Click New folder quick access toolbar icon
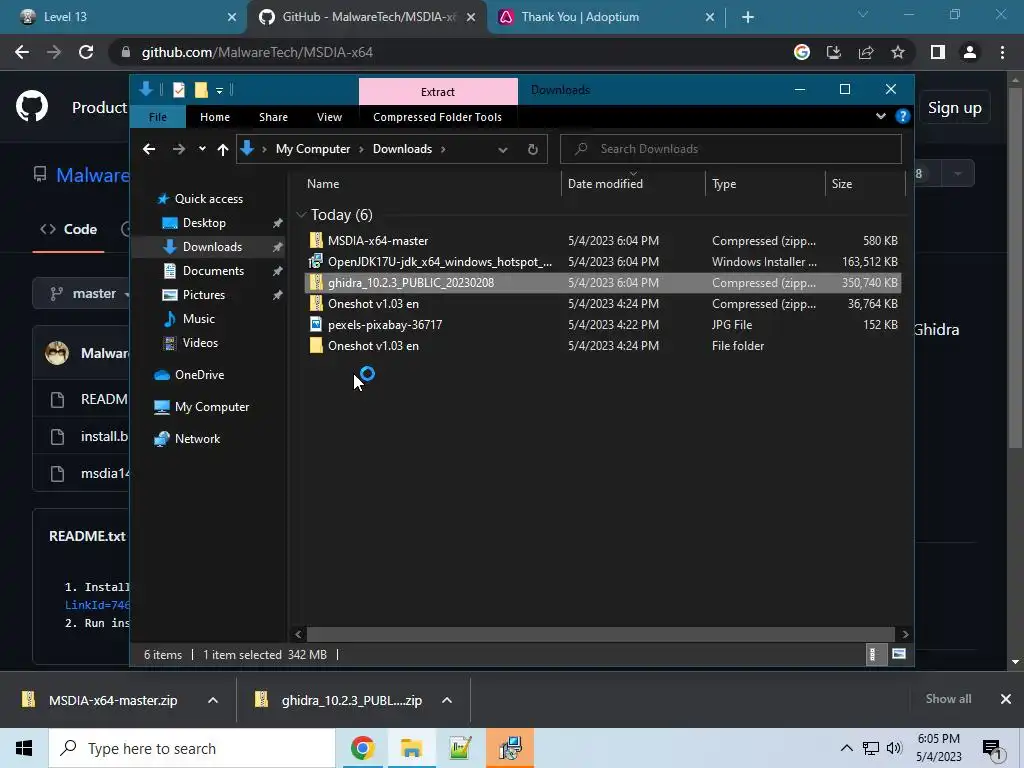The image size is (1024, 768). [201, 90]
